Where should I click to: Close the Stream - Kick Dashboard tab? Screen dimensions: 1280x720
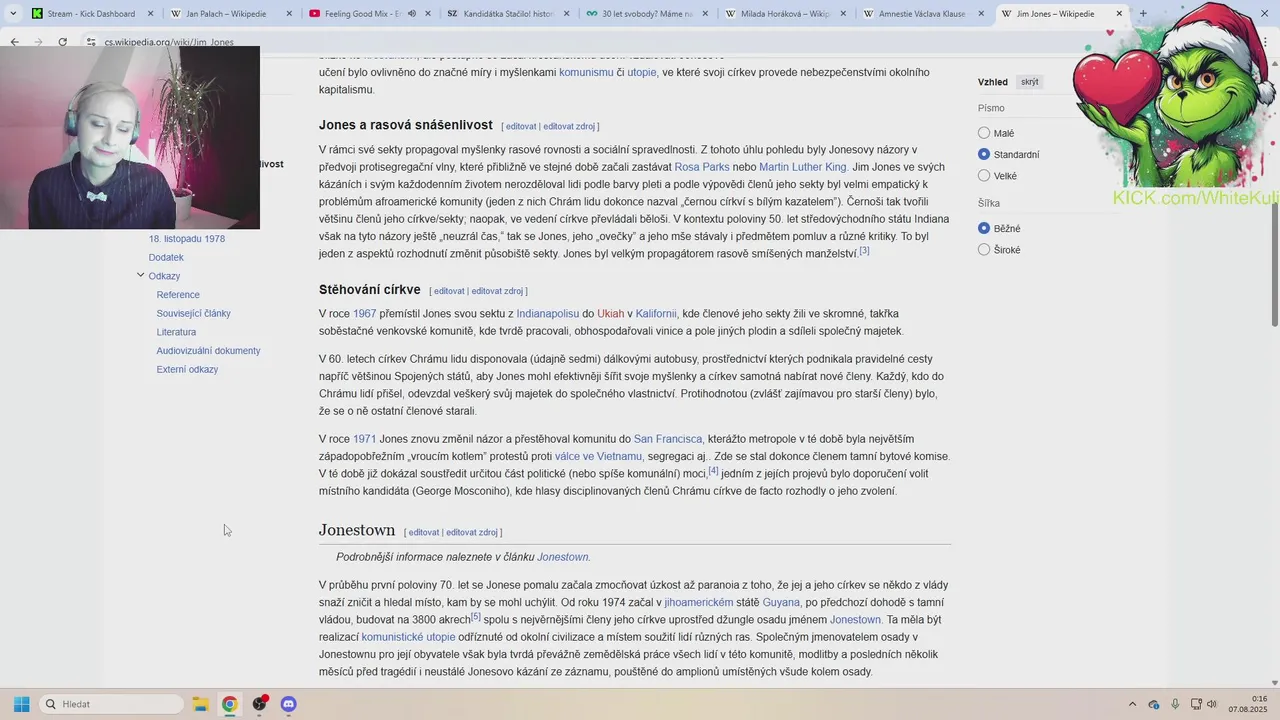pyautogui.click(x=150, y=14)
